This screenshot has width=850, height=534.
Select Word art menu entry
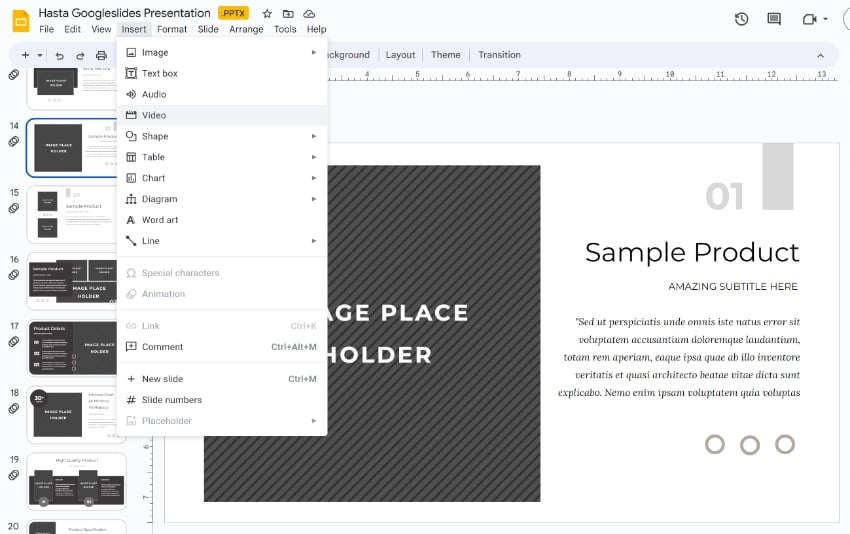coord(160,220)
